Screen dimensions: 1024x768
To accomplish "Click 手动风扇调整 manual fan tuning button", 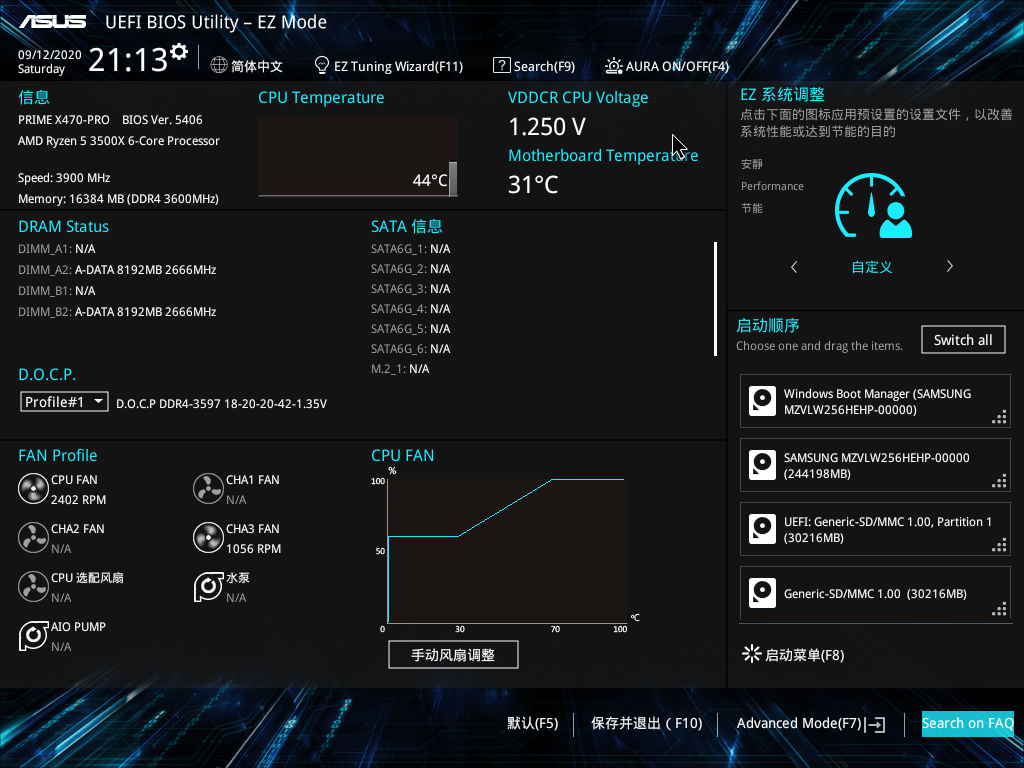I will [453, 654].
